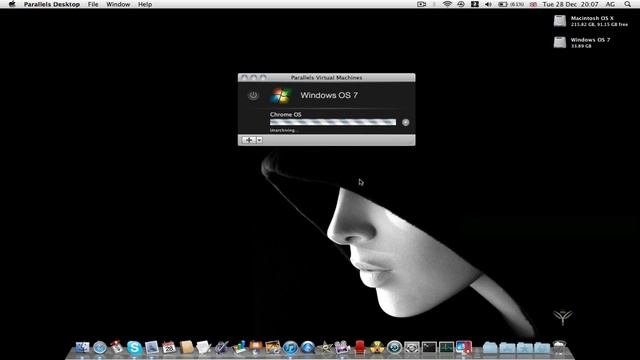Viewport: 640px width, 360px height.
Task: Launch Safari from the dock
Action: click(x=100, y=347)
